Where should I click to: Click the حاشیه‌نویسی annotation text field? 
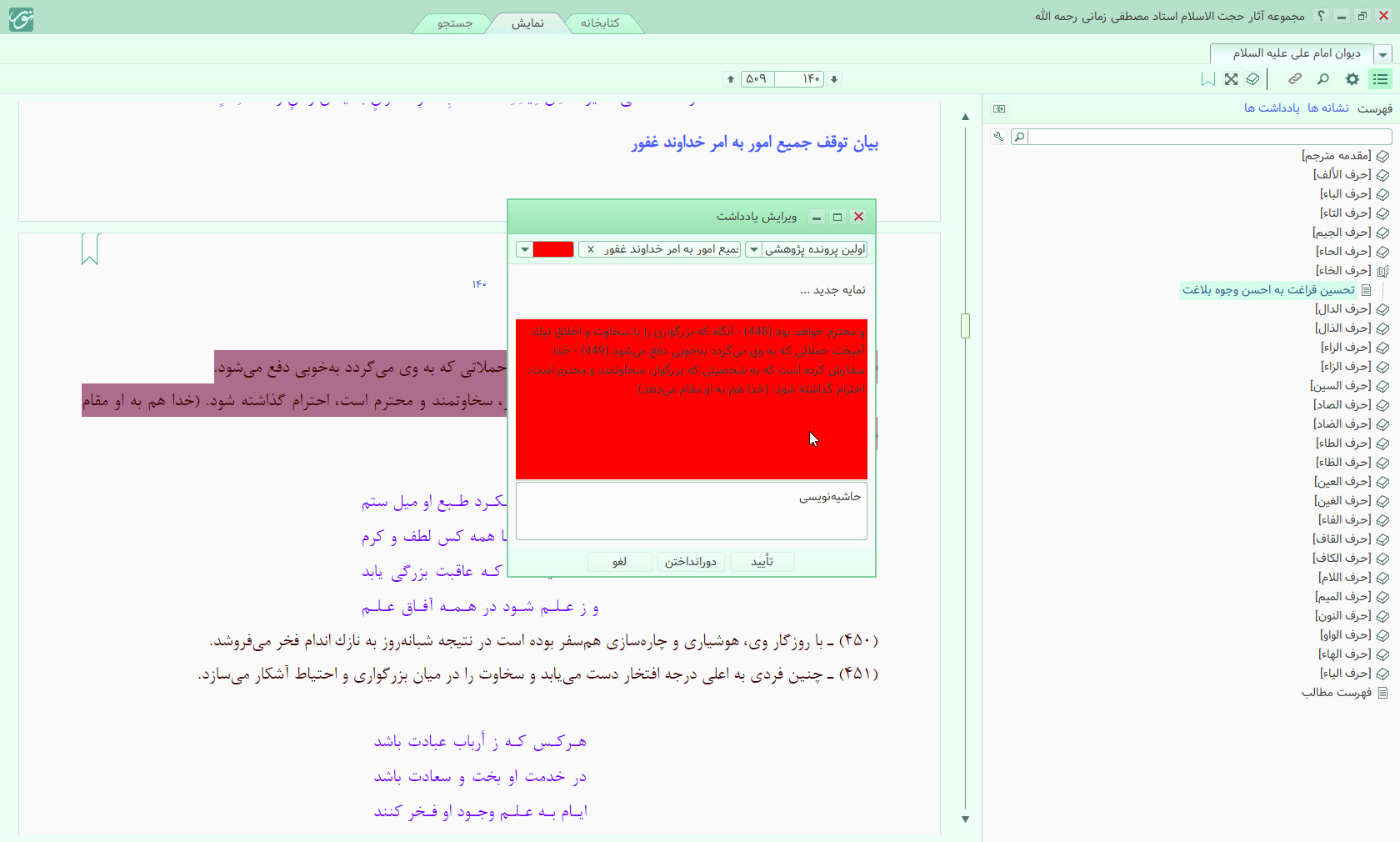[691, 511]
